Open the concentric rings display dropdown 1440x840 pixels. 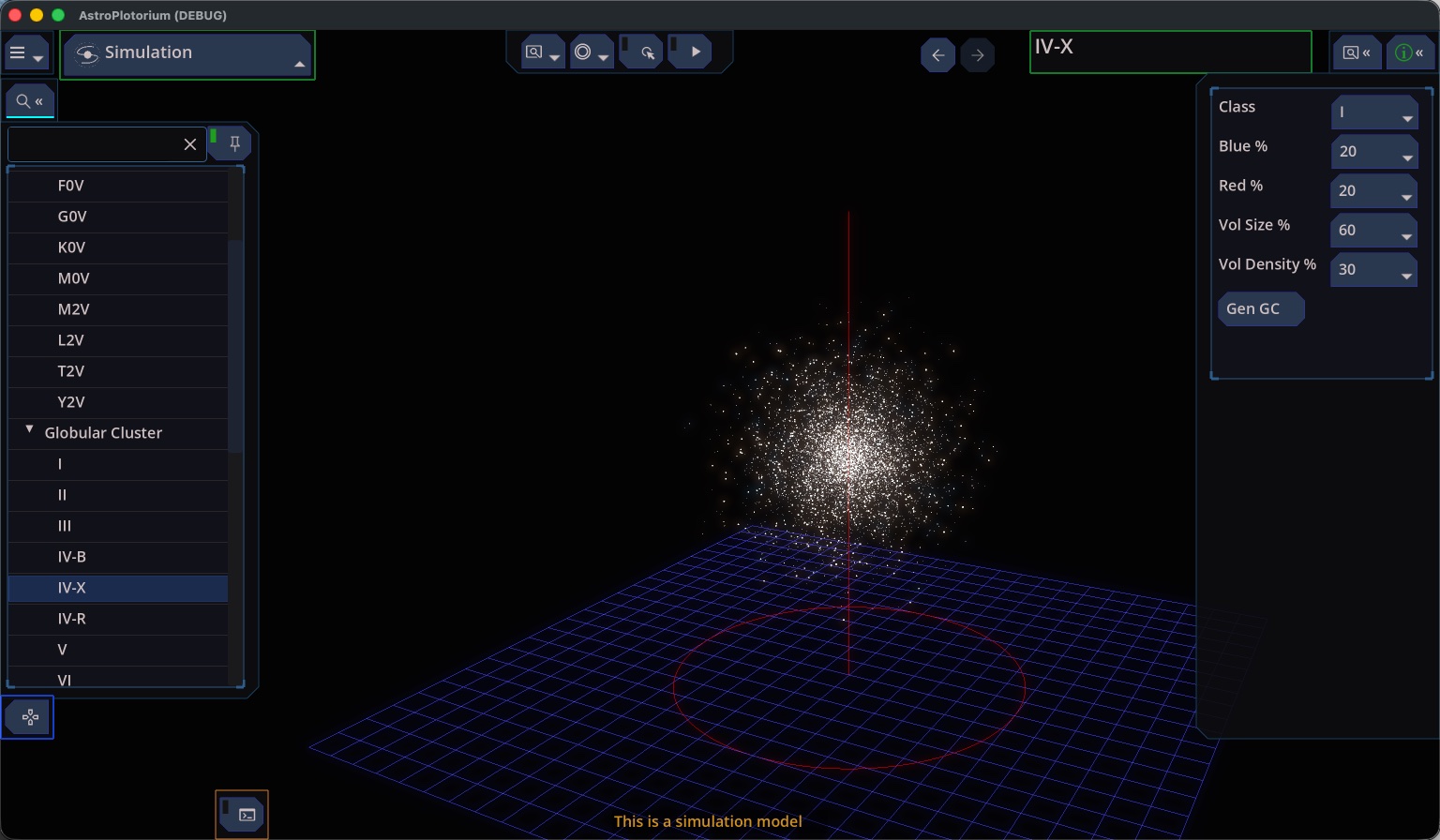(x=592, y=53)
